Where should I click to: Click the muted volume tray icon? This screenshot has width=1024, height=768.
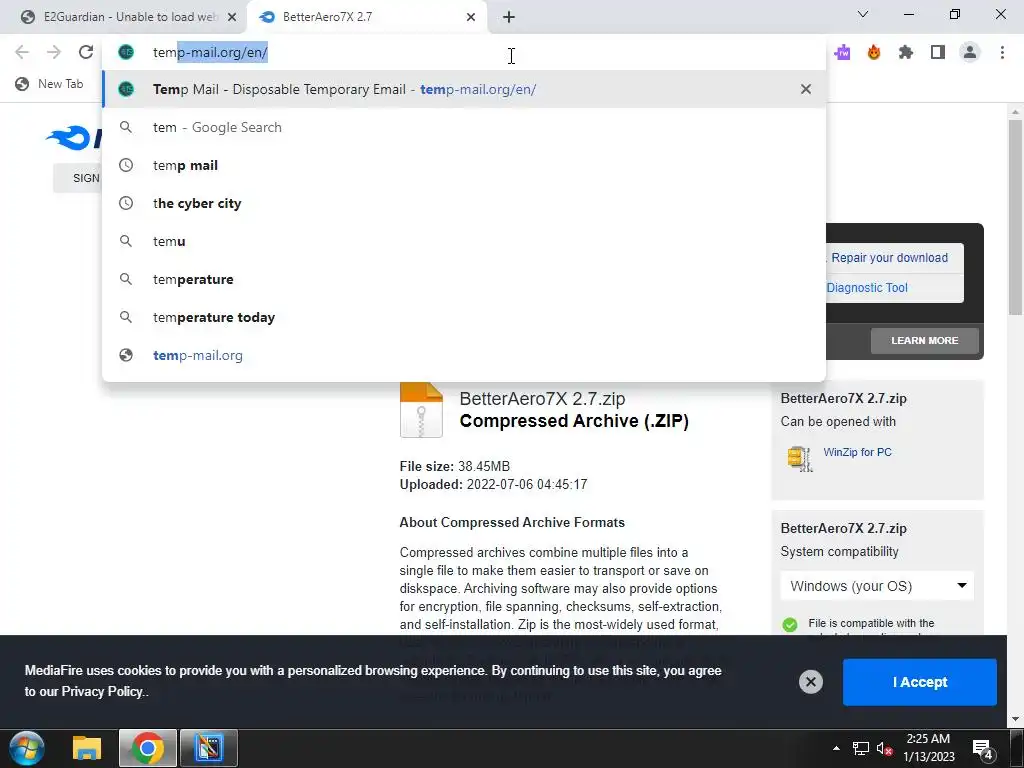coord(884,749)
